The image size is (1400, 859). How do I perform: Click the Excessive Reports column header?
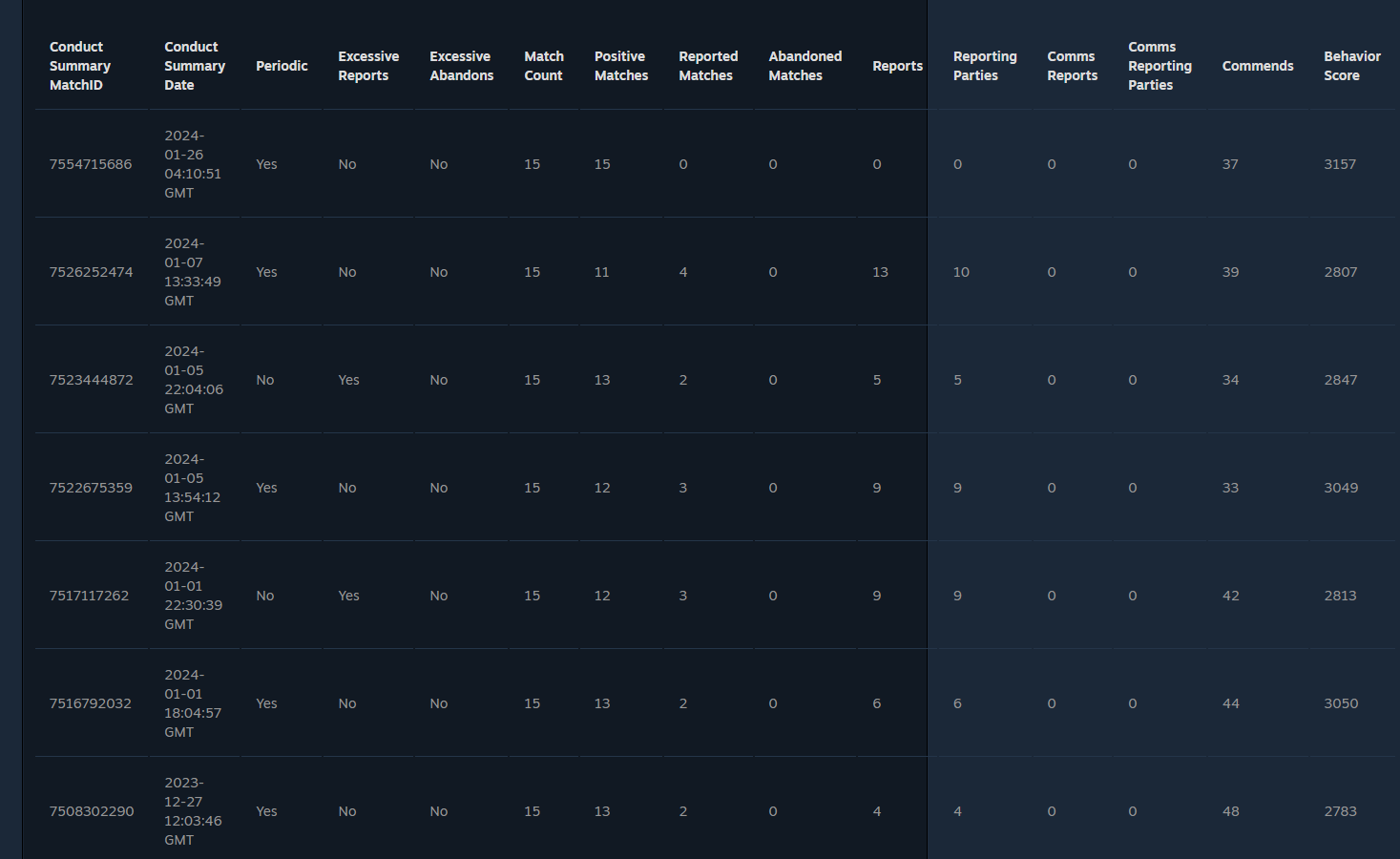click(x=368, y=66)
